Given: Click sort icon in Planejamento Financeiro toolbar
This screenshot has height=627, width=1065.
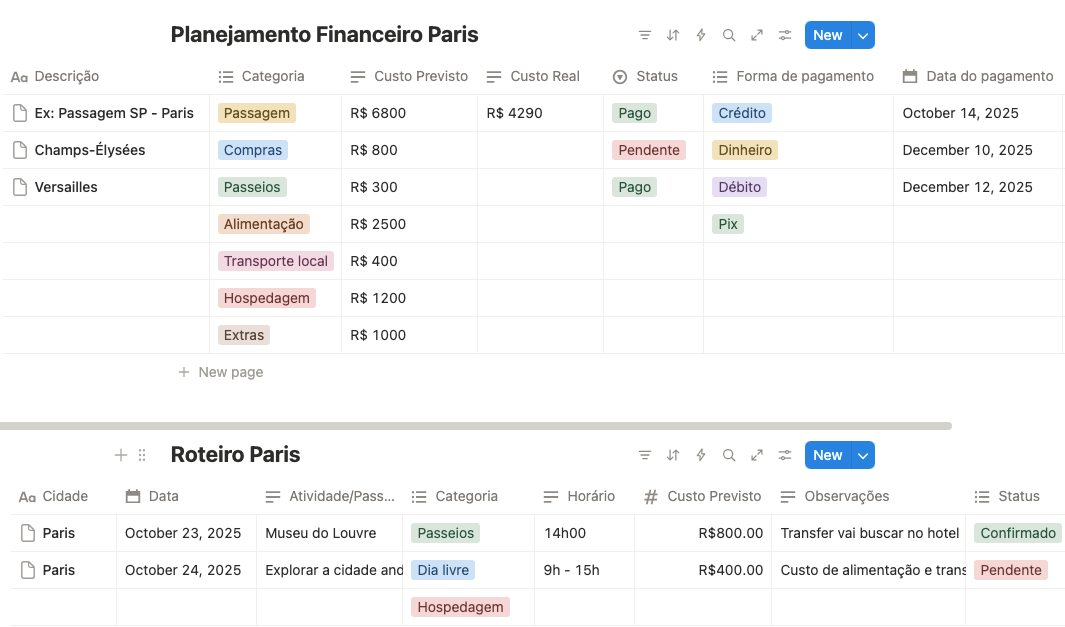Looking at the screenshot, I should (673, 35).
